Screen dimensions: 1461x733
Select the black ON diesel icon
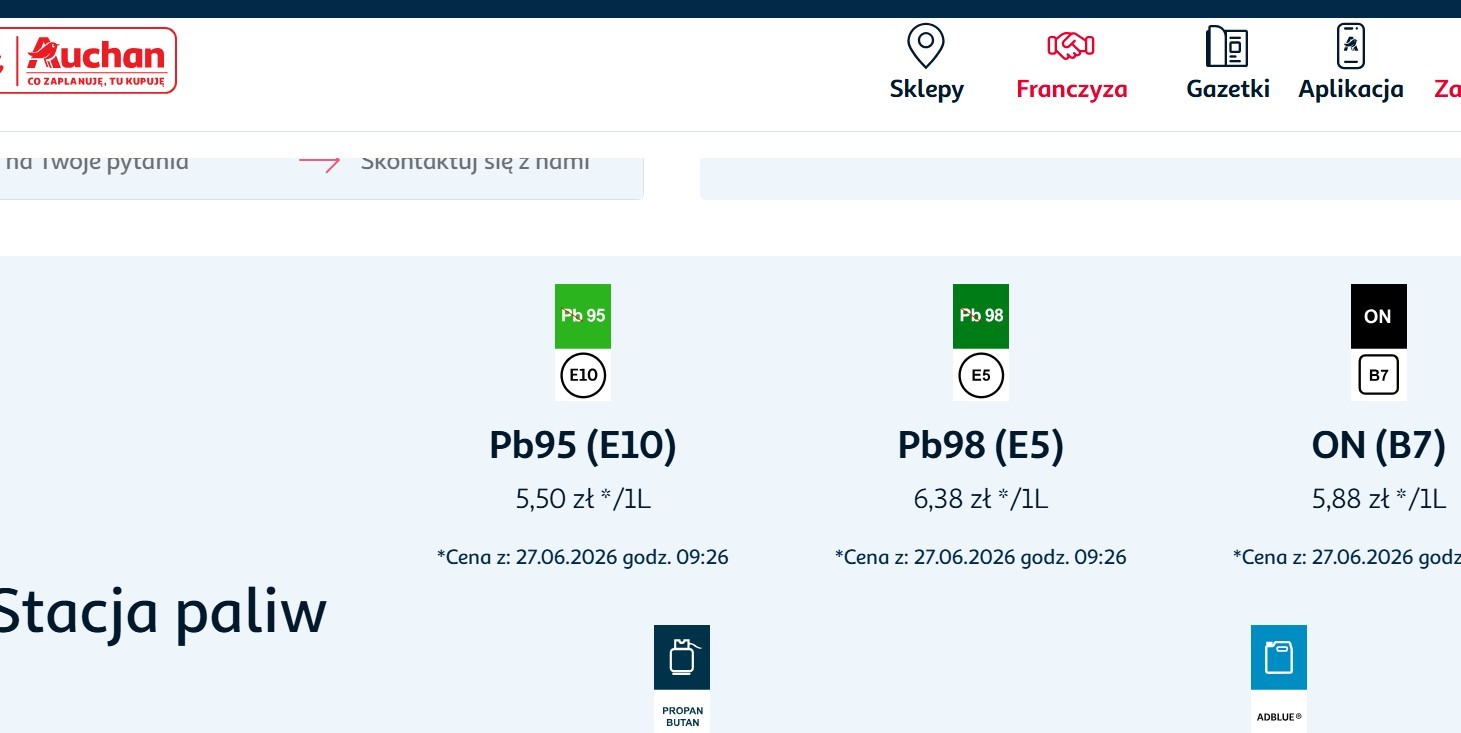pos(1379,316)
